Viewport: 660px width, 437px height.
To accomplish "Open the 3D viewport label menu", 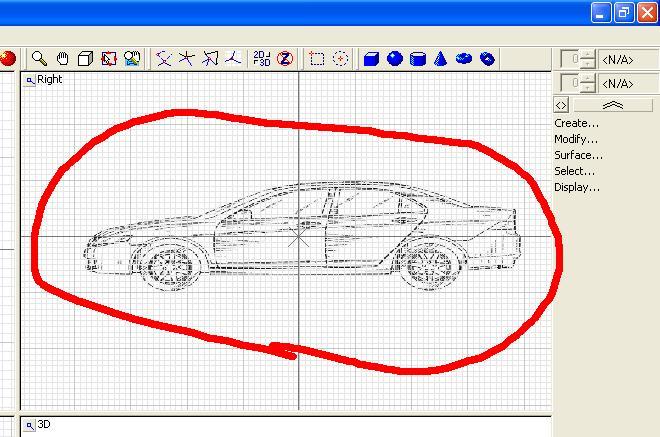I will coord(31,425).
